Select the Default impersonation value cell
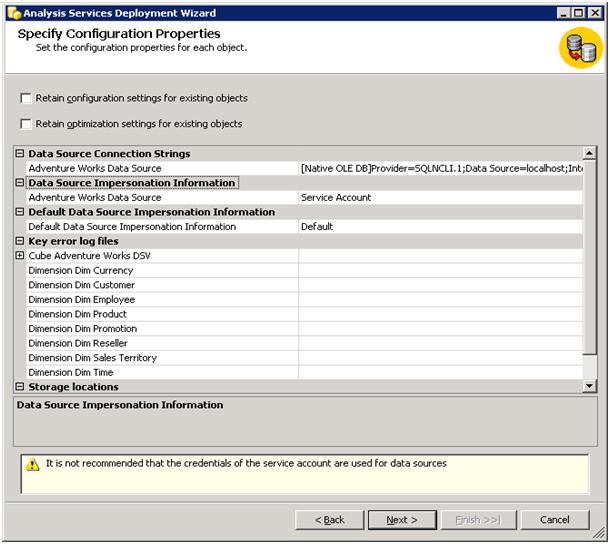The width and height of the screenshot is (610, 544). point(441,226)
